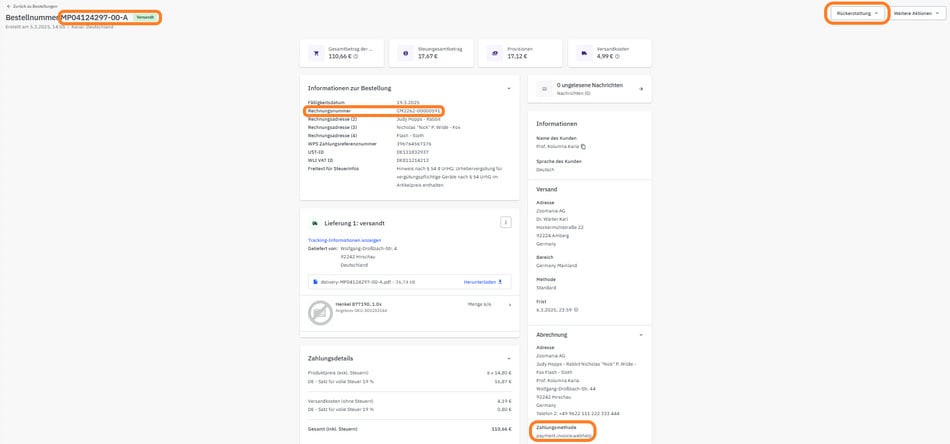
Task: Go back via 'Zurück zu Bestellungen' link
Action: pos(32,6)
